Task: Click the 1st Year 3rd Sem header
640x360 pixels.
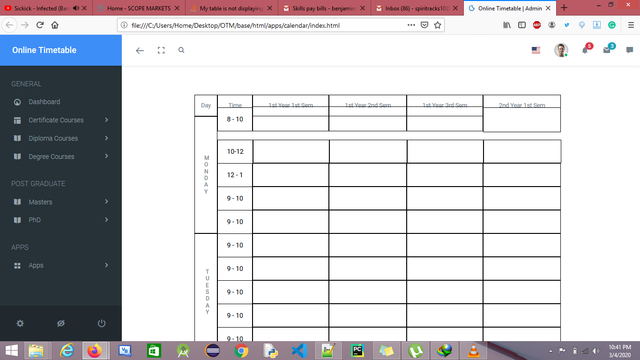Action: [x=445, y=105]
